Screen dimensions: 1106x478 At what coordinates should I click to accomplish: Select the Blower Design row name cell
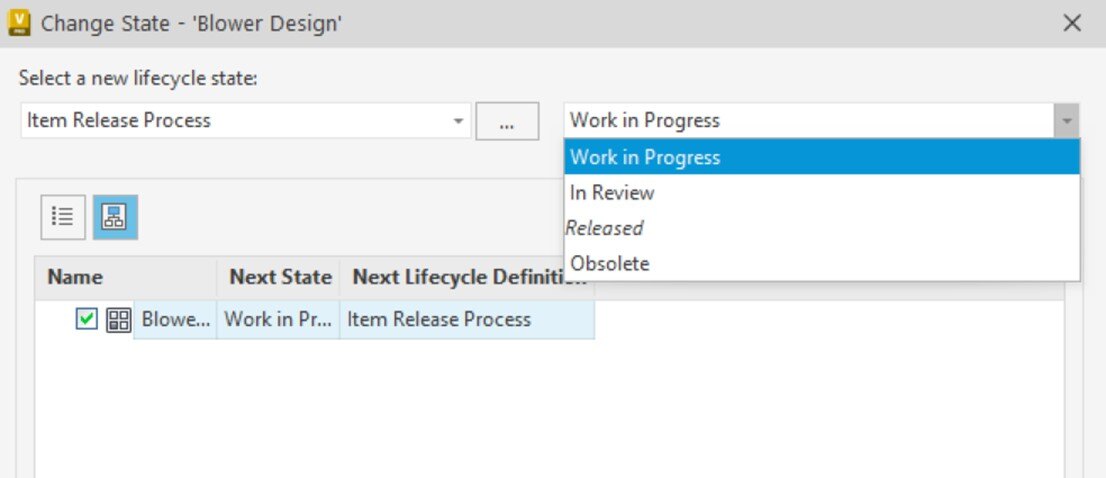coord(175,319)
